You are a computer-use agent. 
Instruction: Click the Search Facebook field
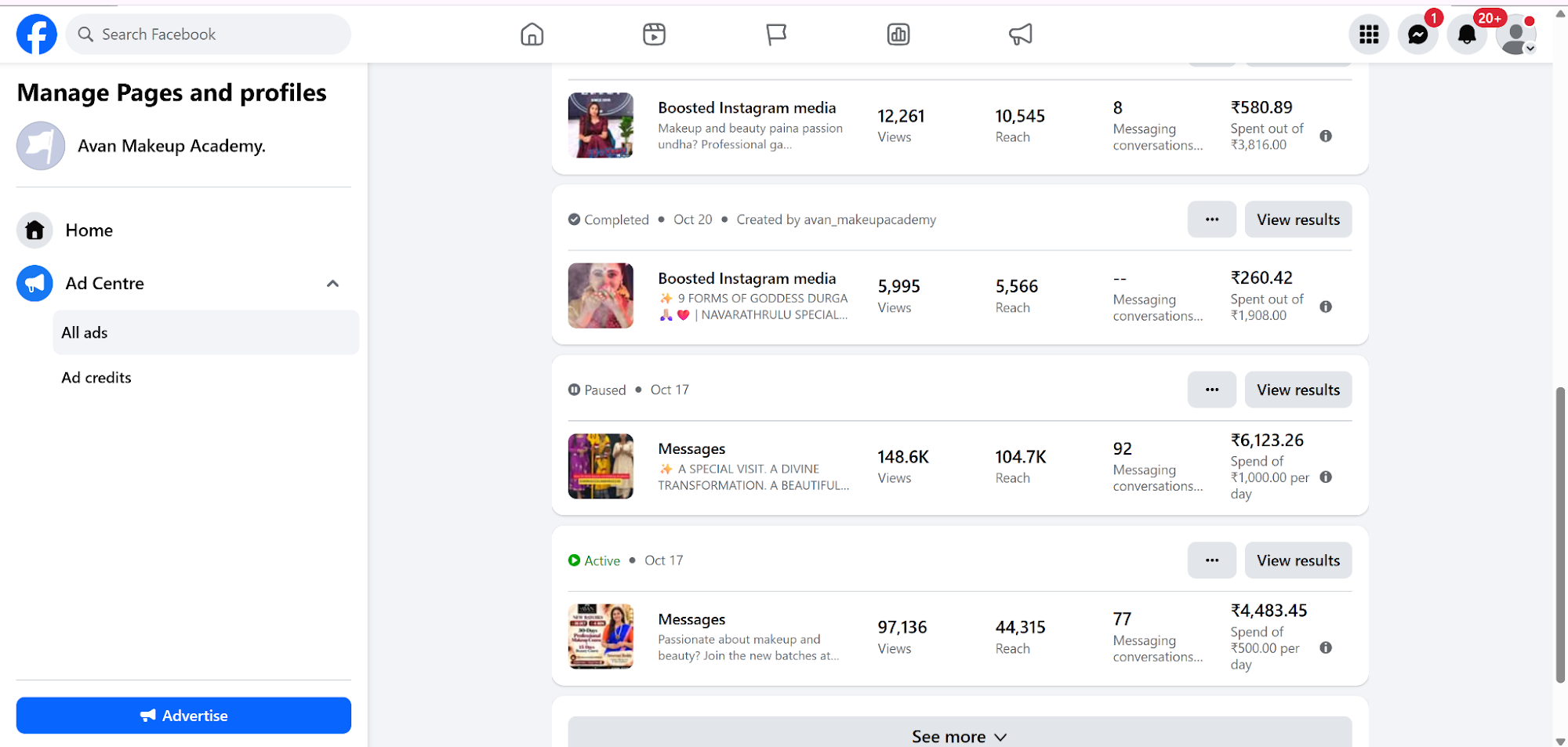pos(209,34)
